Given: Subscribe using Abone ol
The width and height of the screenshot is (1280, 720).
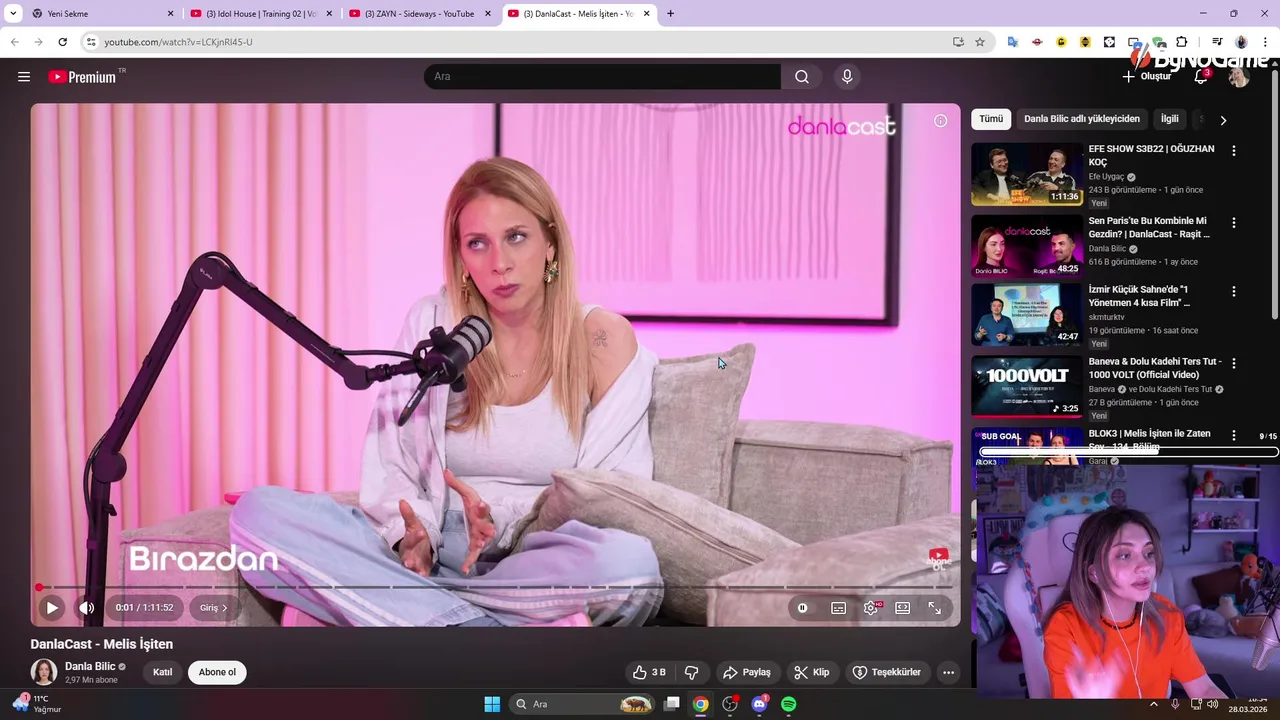Looking at the screenshot, I should click(x=217, y=672).
